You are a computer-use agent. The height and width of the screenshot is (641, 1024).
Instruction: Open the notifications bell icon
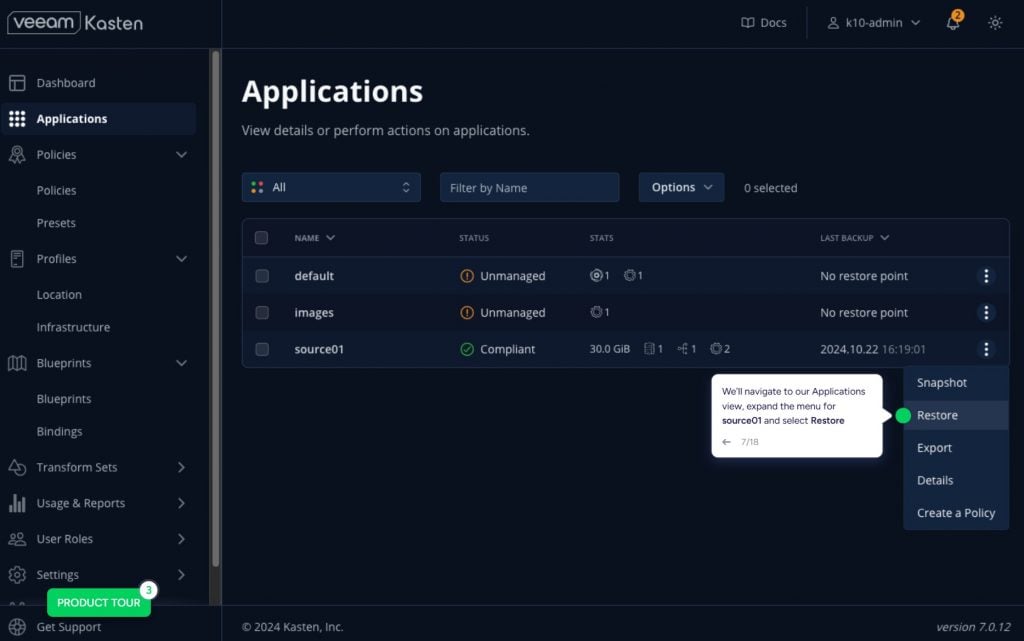(953, 23)
